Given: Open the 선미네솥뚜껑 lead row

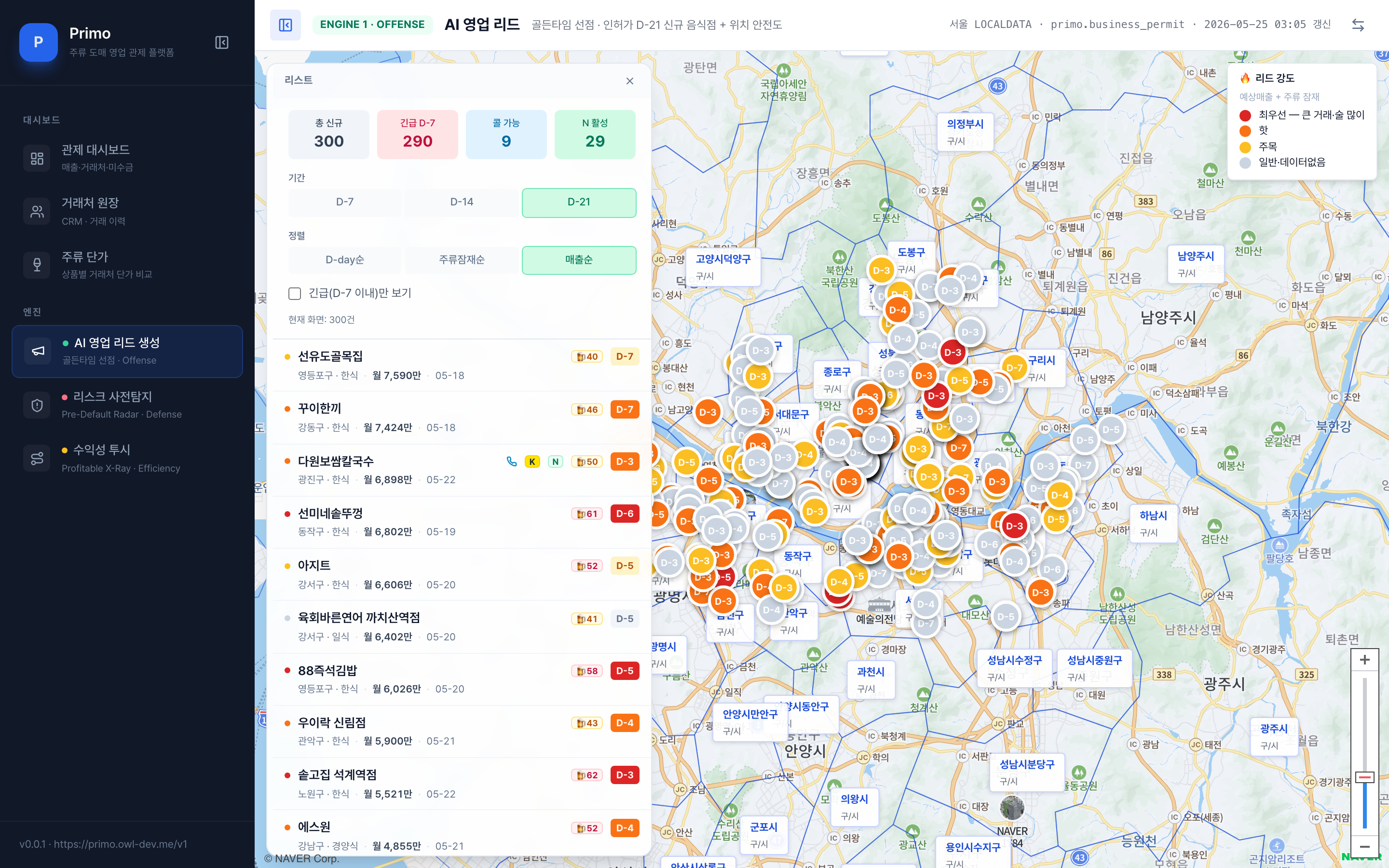Looking at the screenshot, I should pos(462,522).
